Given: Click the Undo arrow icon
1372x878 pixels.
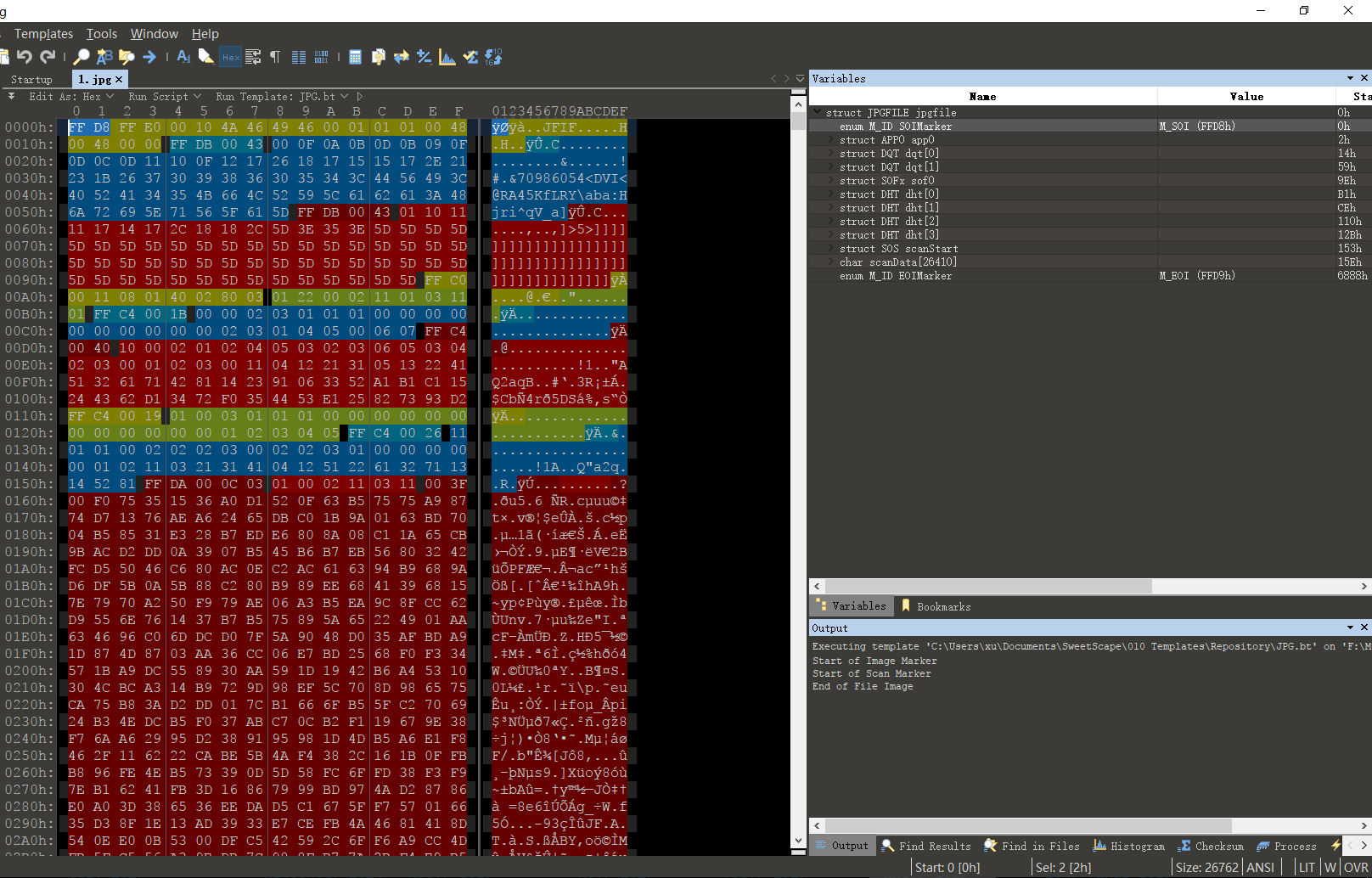Looking at the screenshot, I should (25, 57).
